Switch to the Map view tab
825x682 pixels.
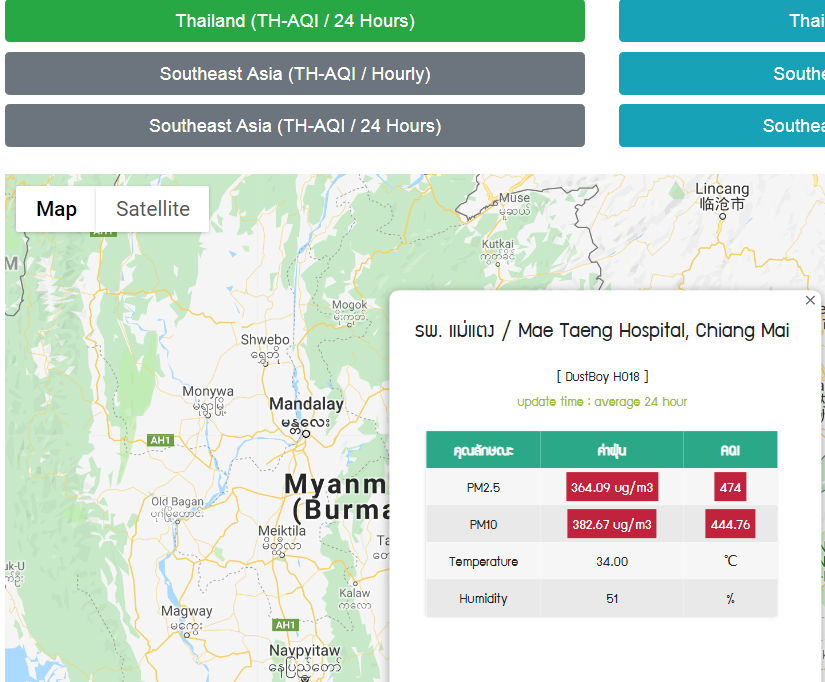(x=56, y=209)
